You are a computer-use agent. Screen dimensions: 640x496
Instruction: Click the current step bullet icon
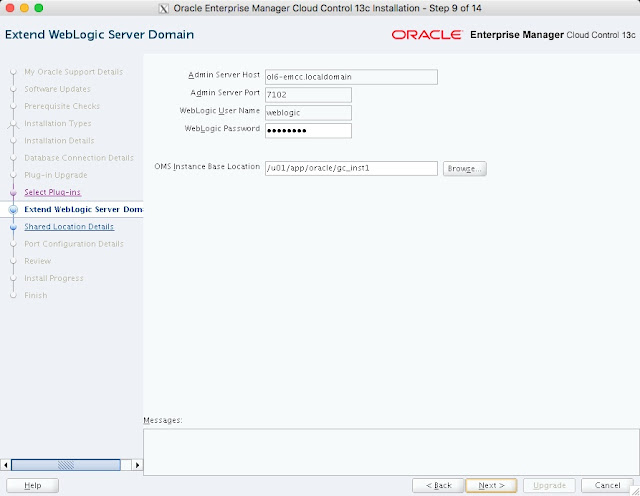point(13,209)
